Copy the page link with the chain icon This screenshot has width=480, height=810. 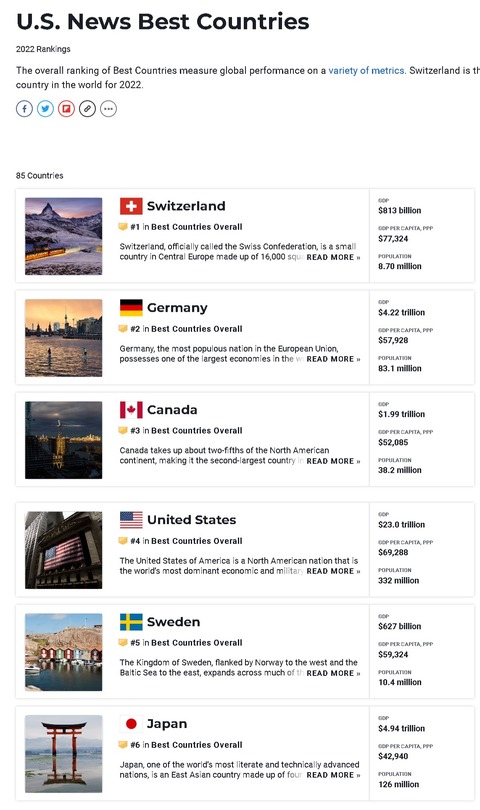pos(87,109)
